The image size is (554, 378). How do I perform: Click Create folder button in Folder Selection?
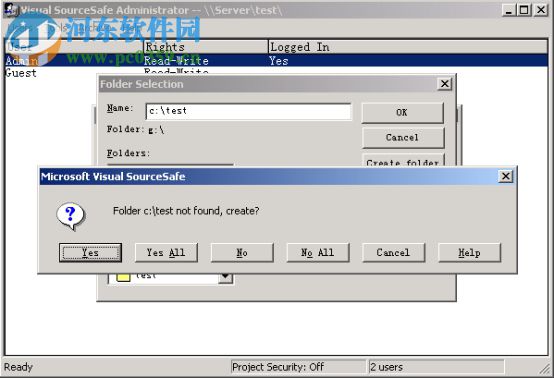(402, 160)
